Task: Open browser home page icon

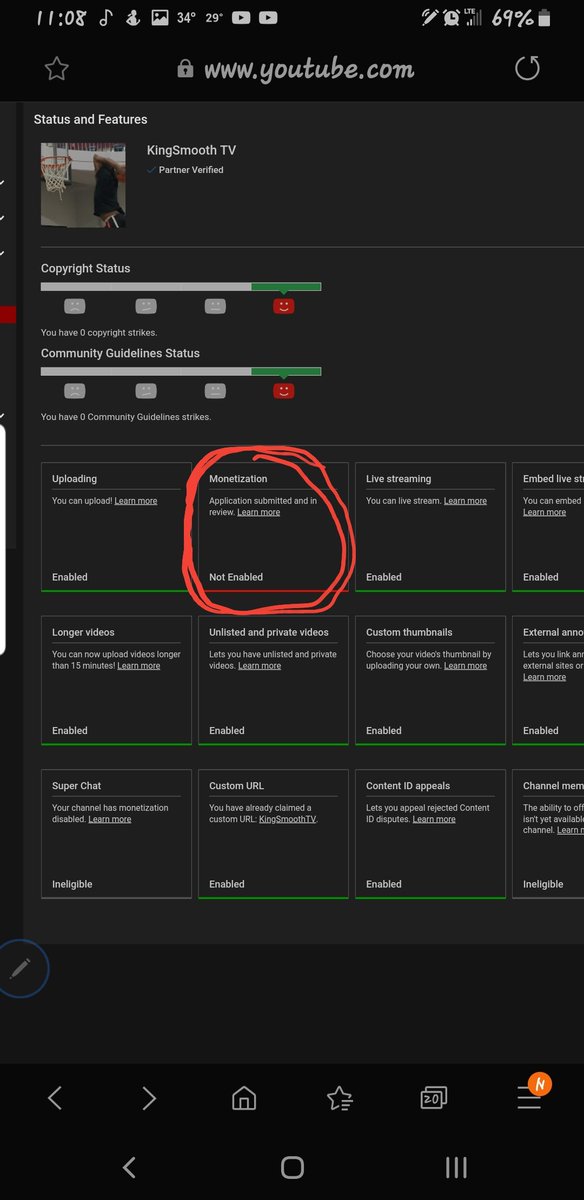Action: pos(243,1099)
